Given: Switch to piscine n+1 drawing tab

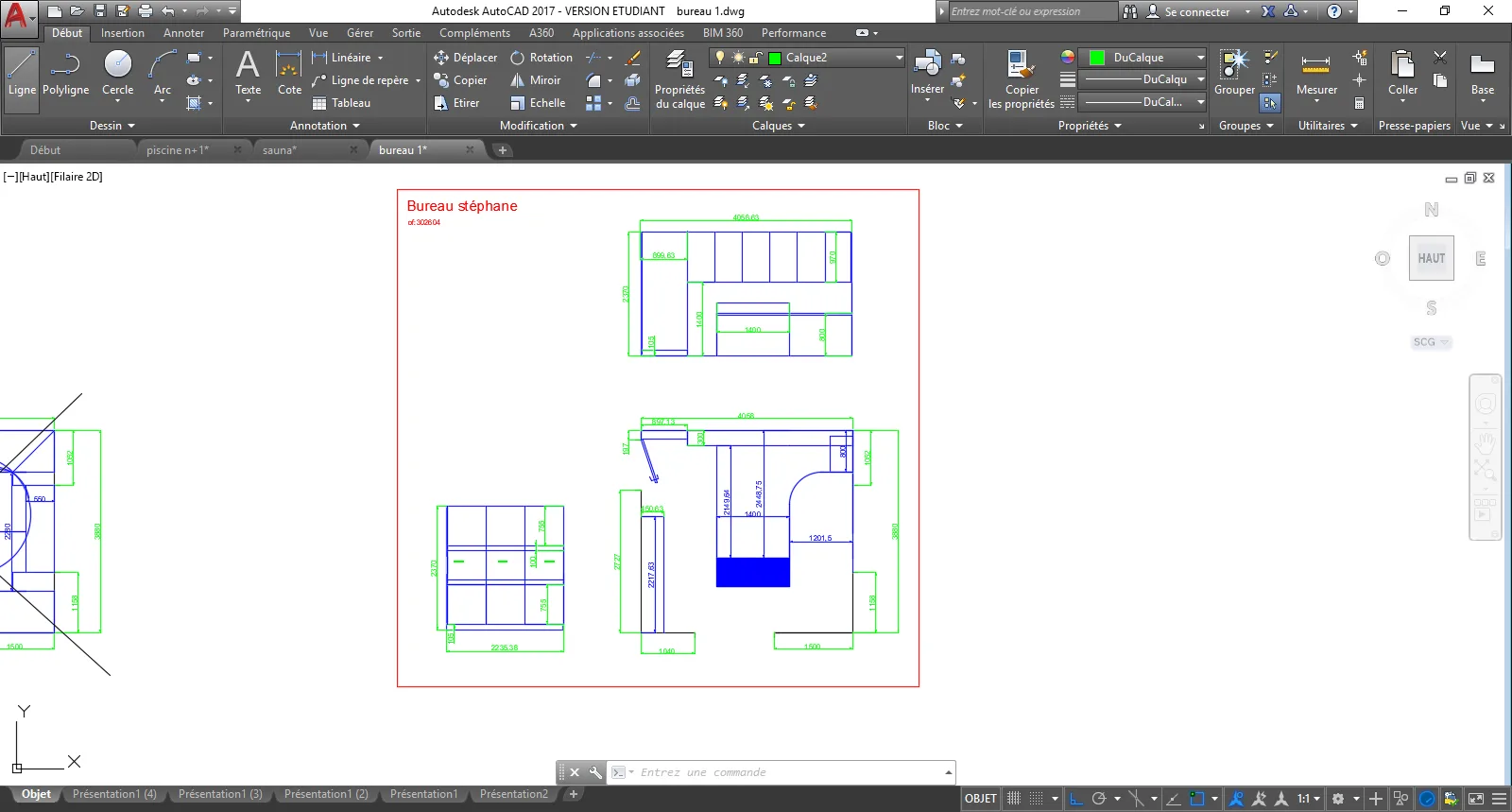Looking at the screenshot, I should [x=178, y=150].
